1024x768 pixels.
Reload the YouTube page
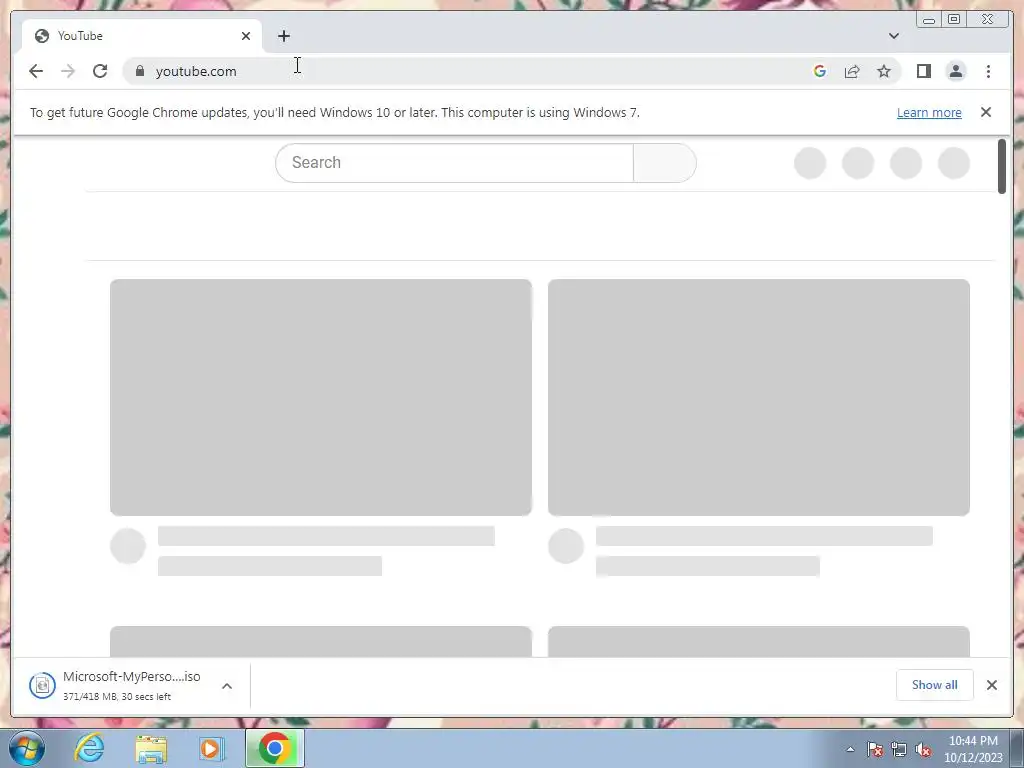pyautogui.click(x=100, y=71)
